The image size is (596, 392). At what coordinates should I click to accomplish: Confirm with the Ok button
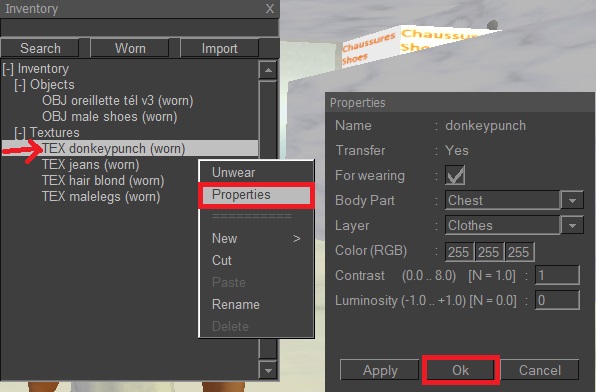460,370
